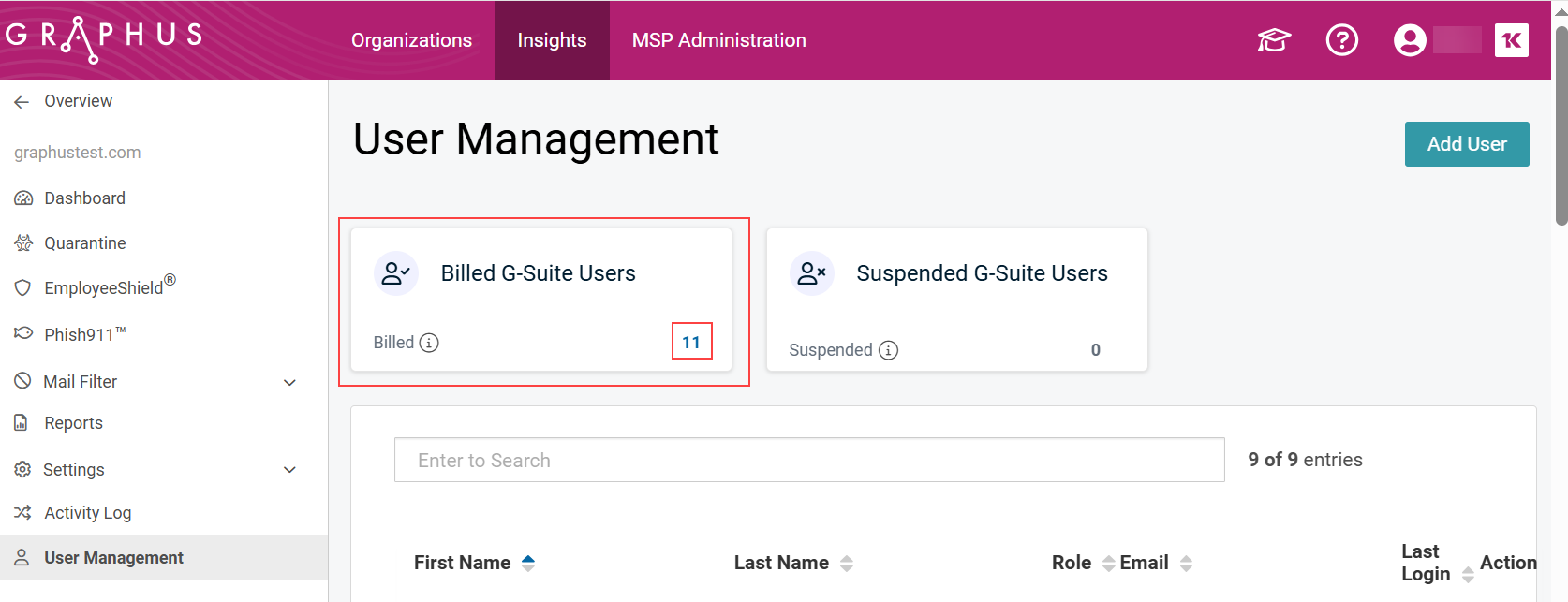Click the suspended count 0
This screenshot has width=1568, height=602.
tap(1096, 350)
